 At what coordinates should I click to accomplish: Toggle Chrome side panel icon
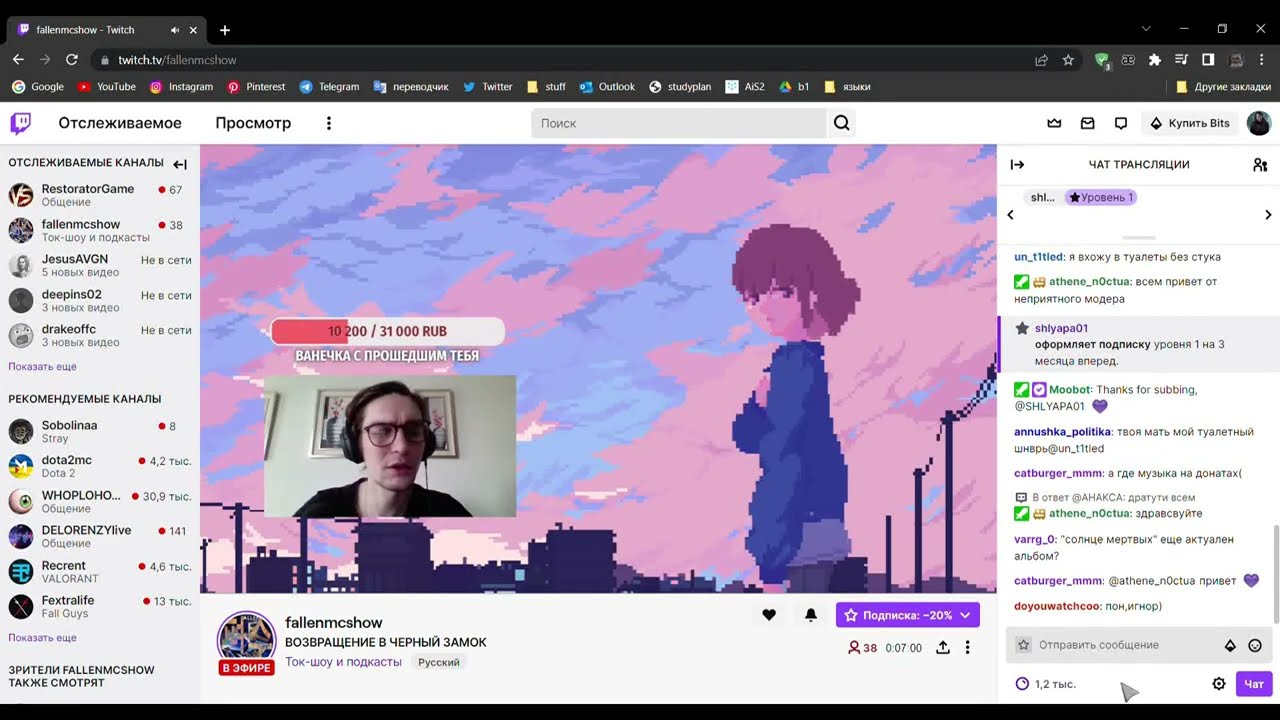(1208, 60)
